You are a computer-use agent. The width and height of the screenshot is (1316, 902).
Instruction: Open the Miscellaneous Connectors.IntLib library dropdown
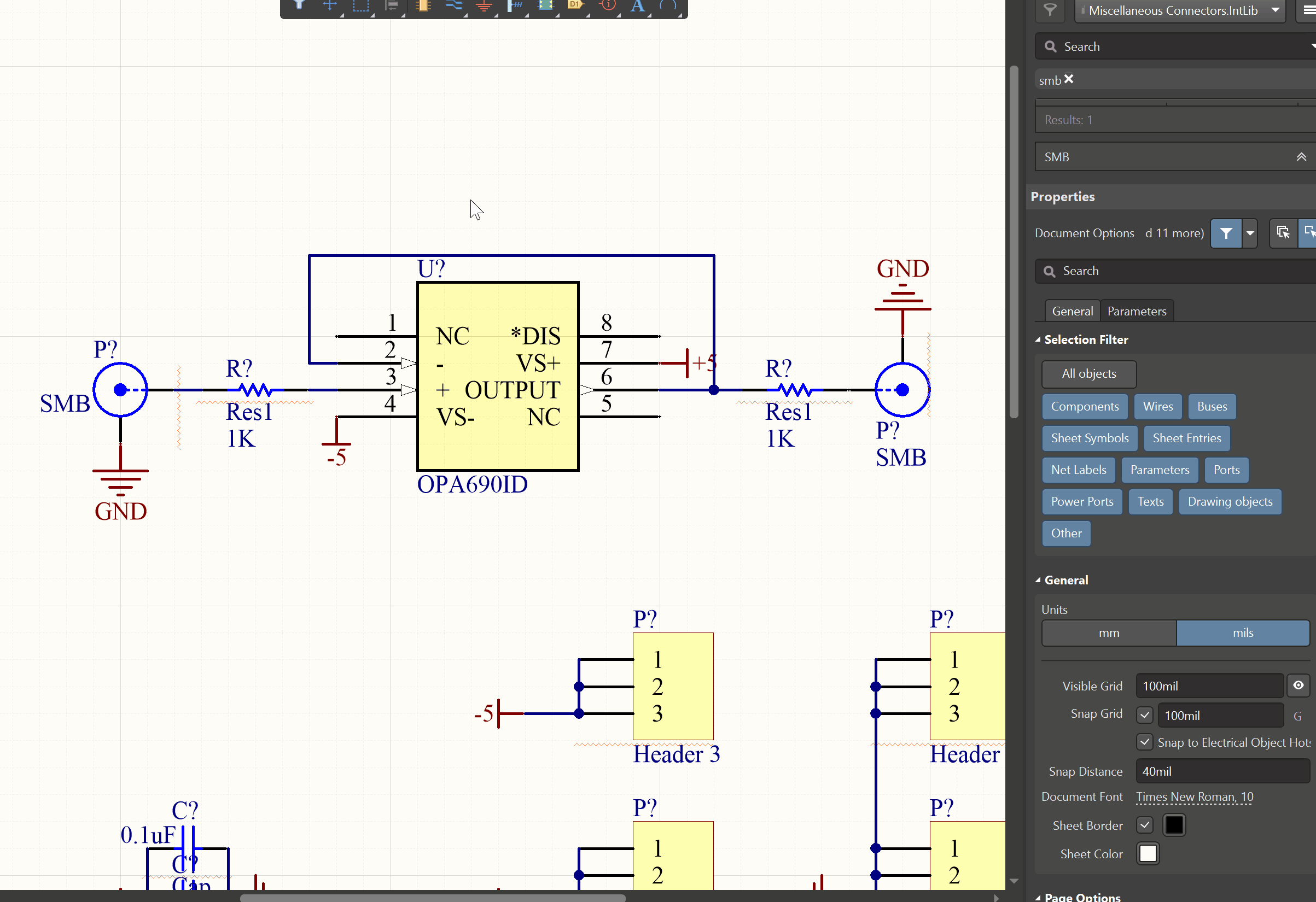pyautogui.click(x=1275, y=10)
